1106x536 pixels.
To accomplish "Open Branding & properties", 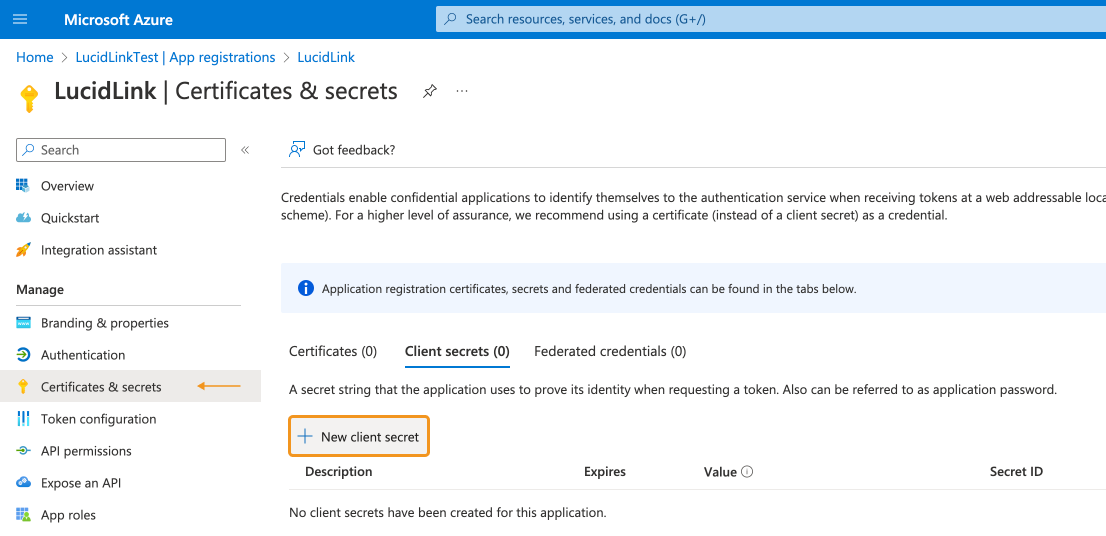I will tap(104, 323).
